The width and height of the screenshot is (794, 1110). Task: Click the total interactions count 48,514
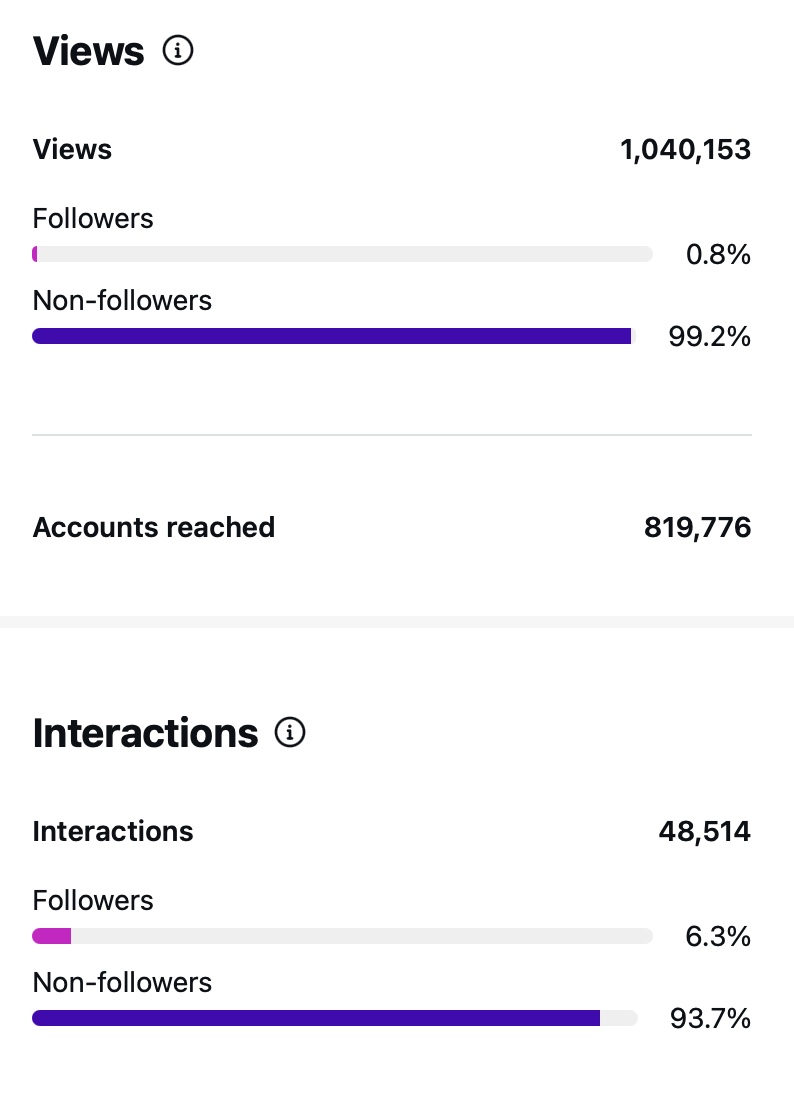click(704, 831)
